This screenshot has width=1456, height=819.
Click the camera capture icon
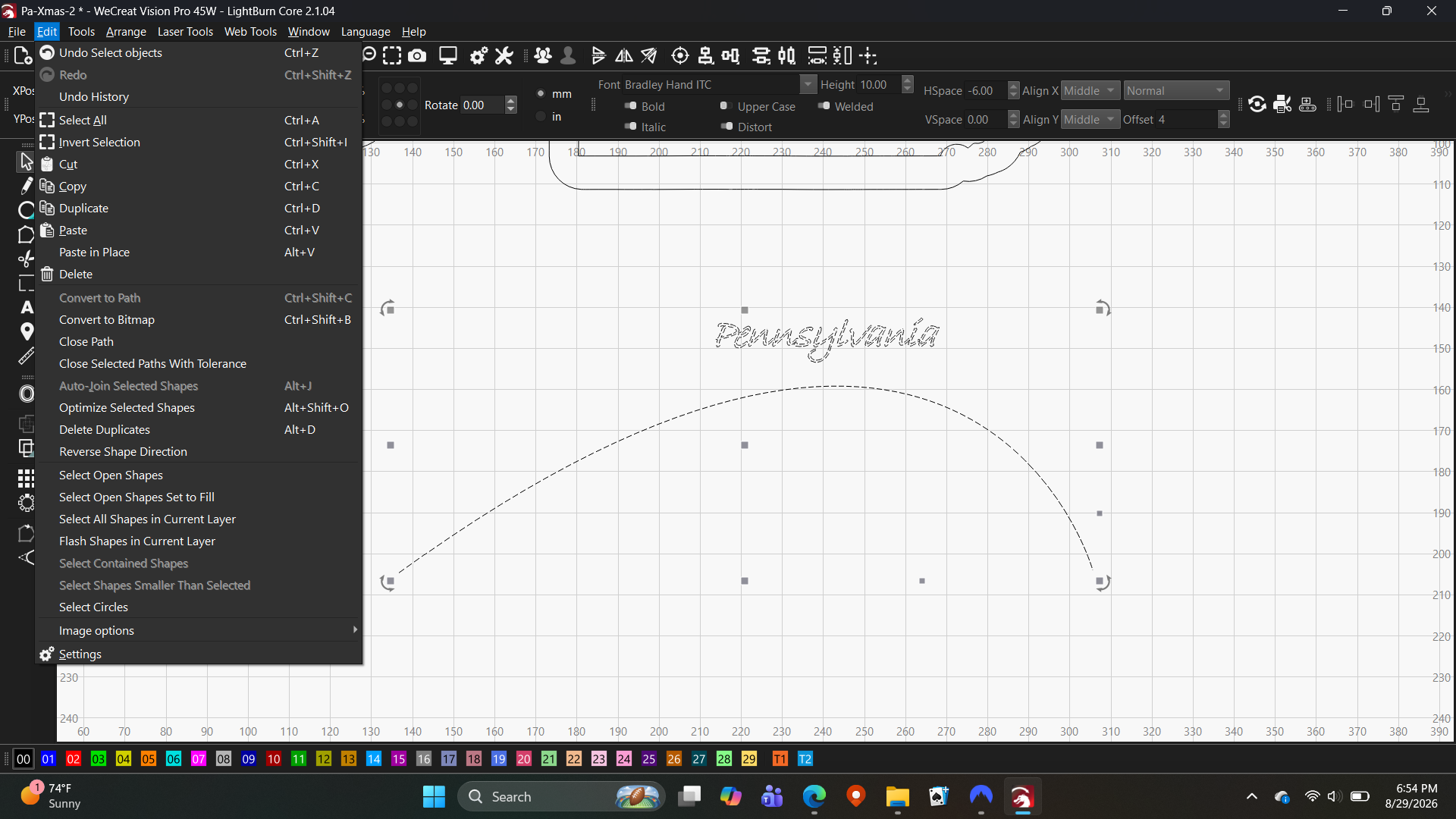[x=417, y=55]
